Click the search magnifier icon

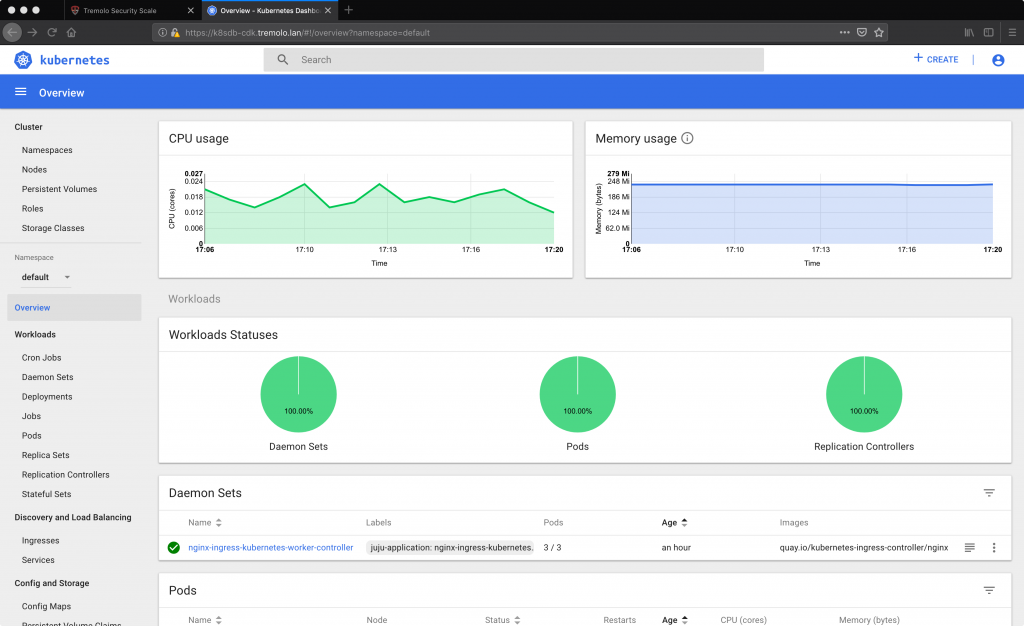tap(283, 59)
